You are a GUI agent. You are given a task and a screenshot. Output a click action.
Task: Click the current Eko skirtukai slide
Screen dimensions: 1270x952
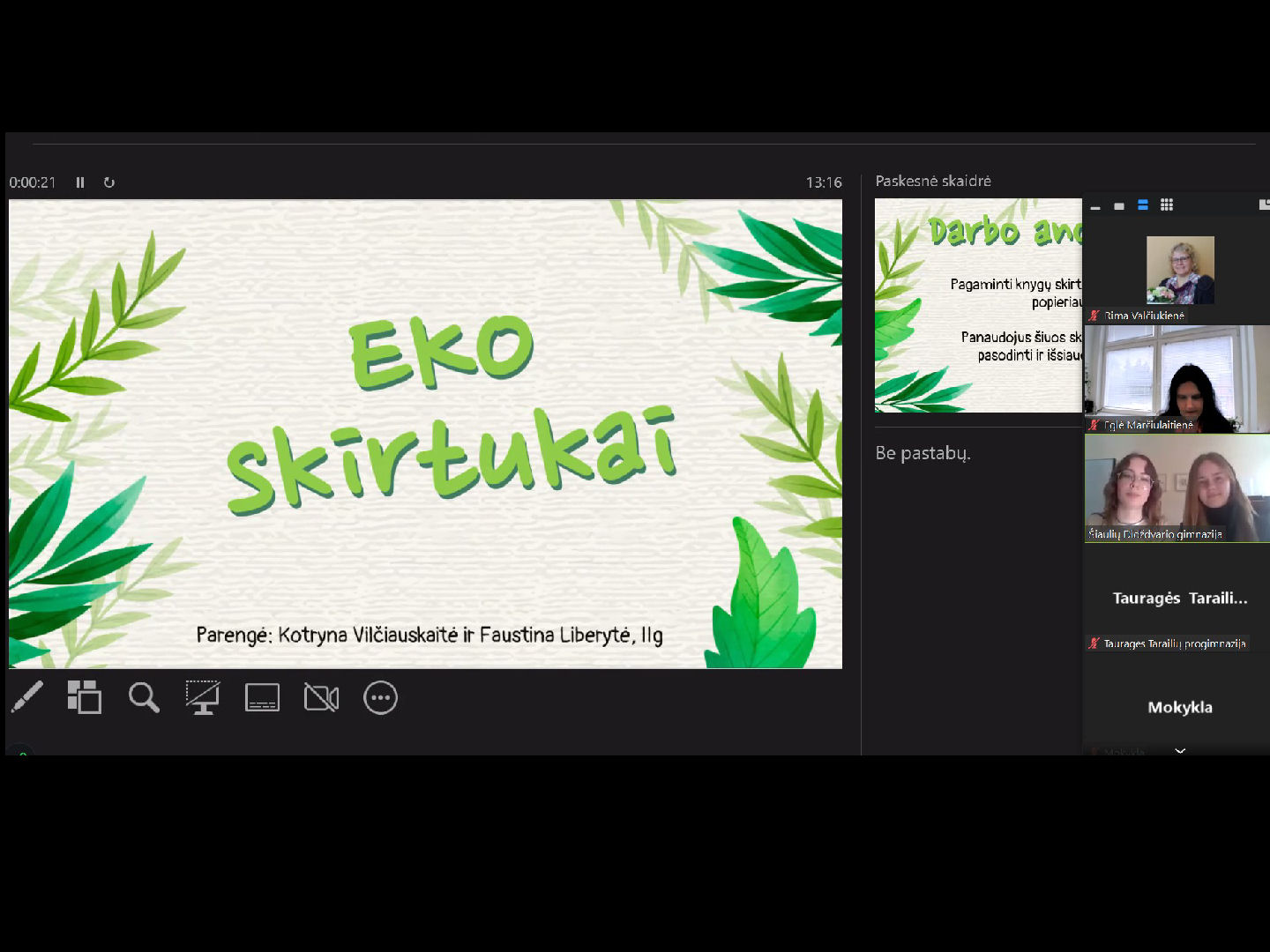coord(425,434)
